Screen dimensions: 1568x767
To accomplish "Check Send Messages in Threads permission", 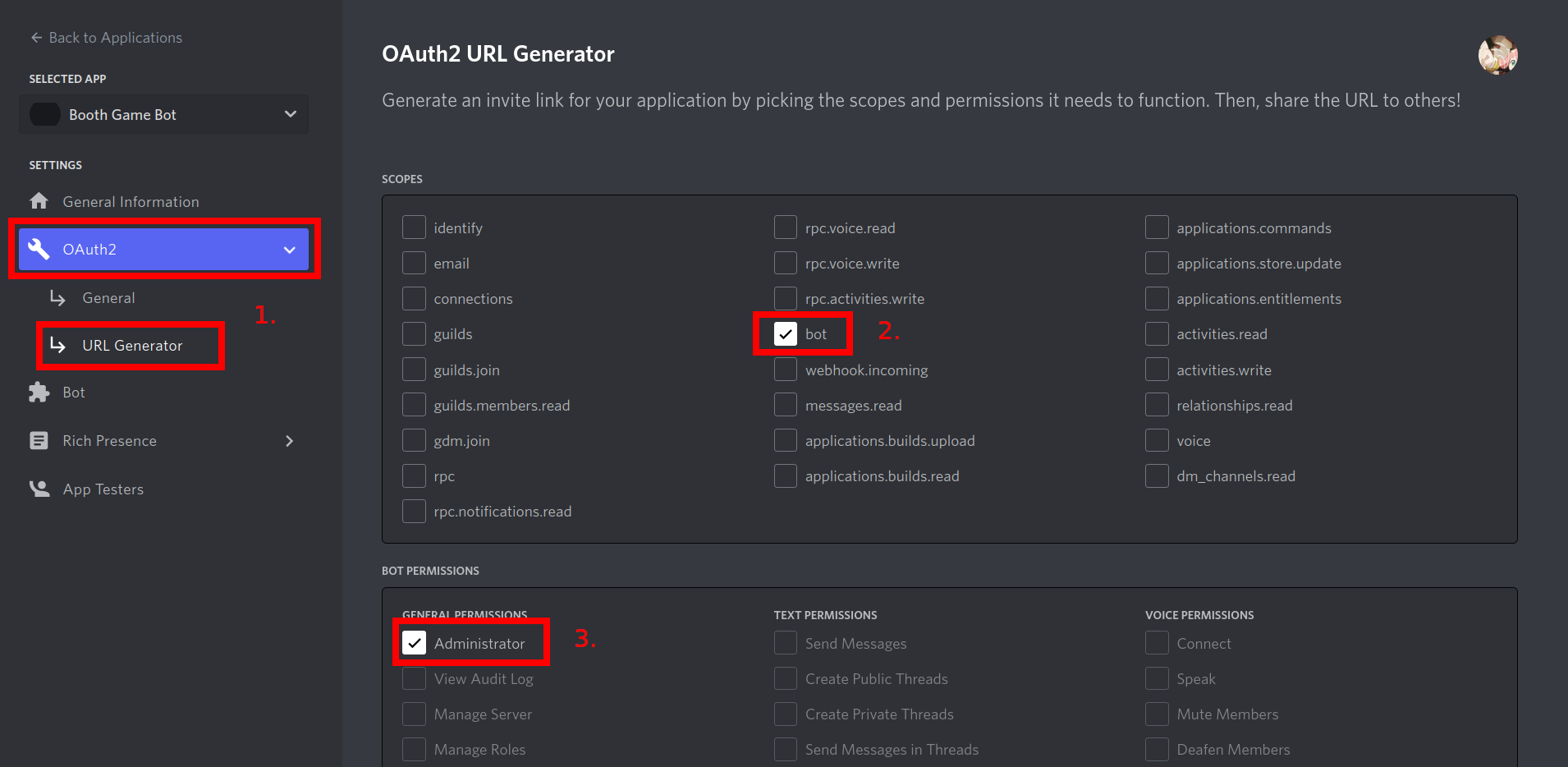I will (786, 749).
